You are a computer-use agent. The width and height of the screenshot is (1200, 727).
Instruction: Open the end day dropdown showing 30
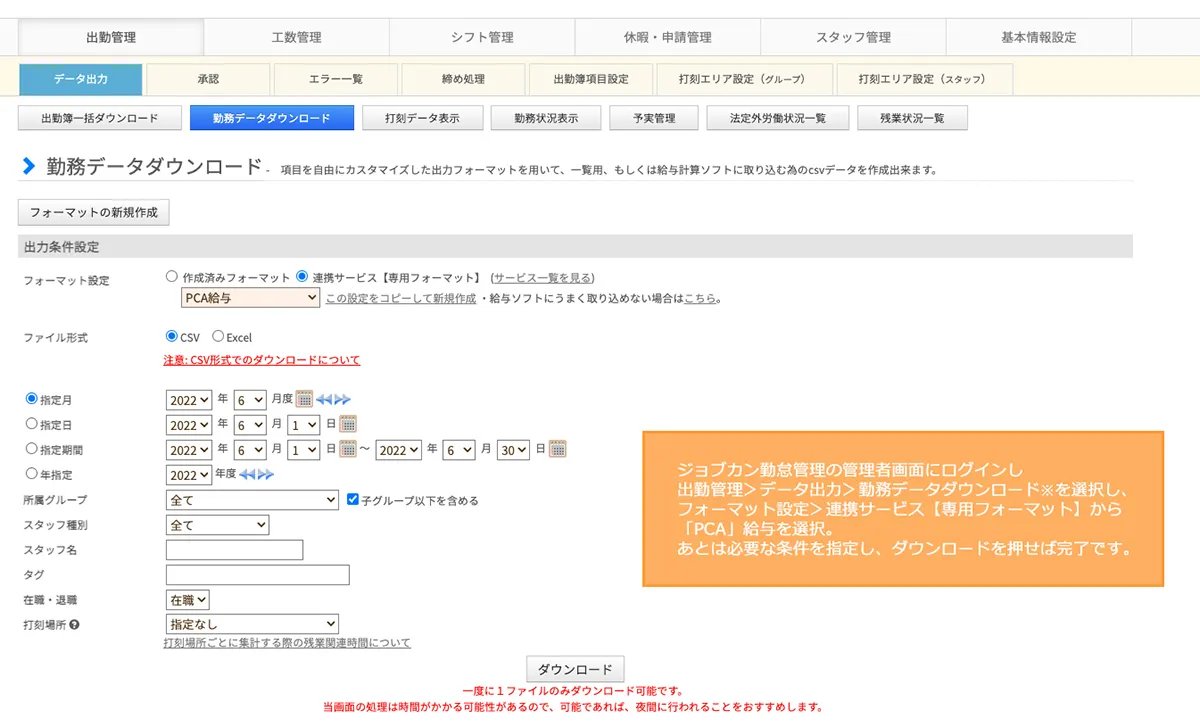[513, 450]
